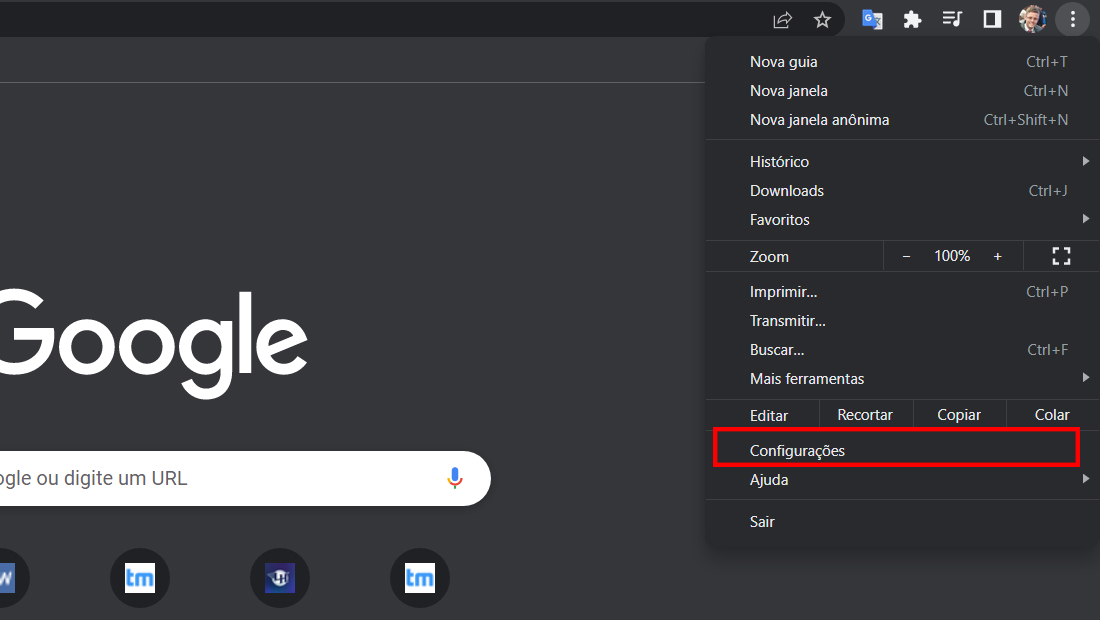
Task: Start voice search via microphone icon
Action: (x=455, y=478)
